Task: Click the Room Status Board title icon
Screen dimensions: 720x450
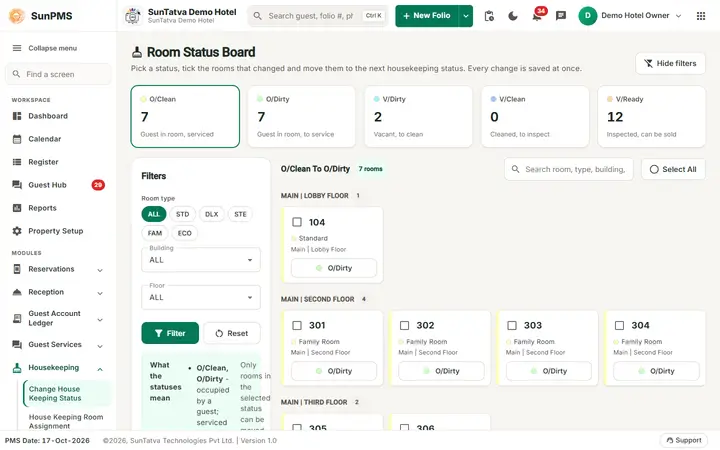Action: [x=136, y=52]
